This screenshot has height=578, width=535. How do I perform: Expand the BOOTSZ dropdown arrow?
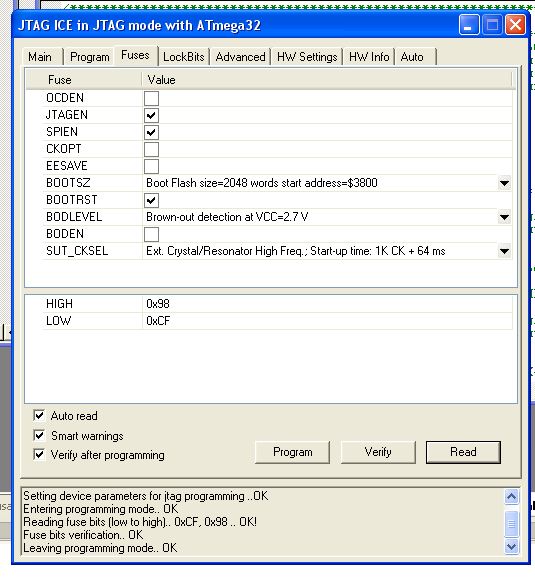click(x=504, y=183)
